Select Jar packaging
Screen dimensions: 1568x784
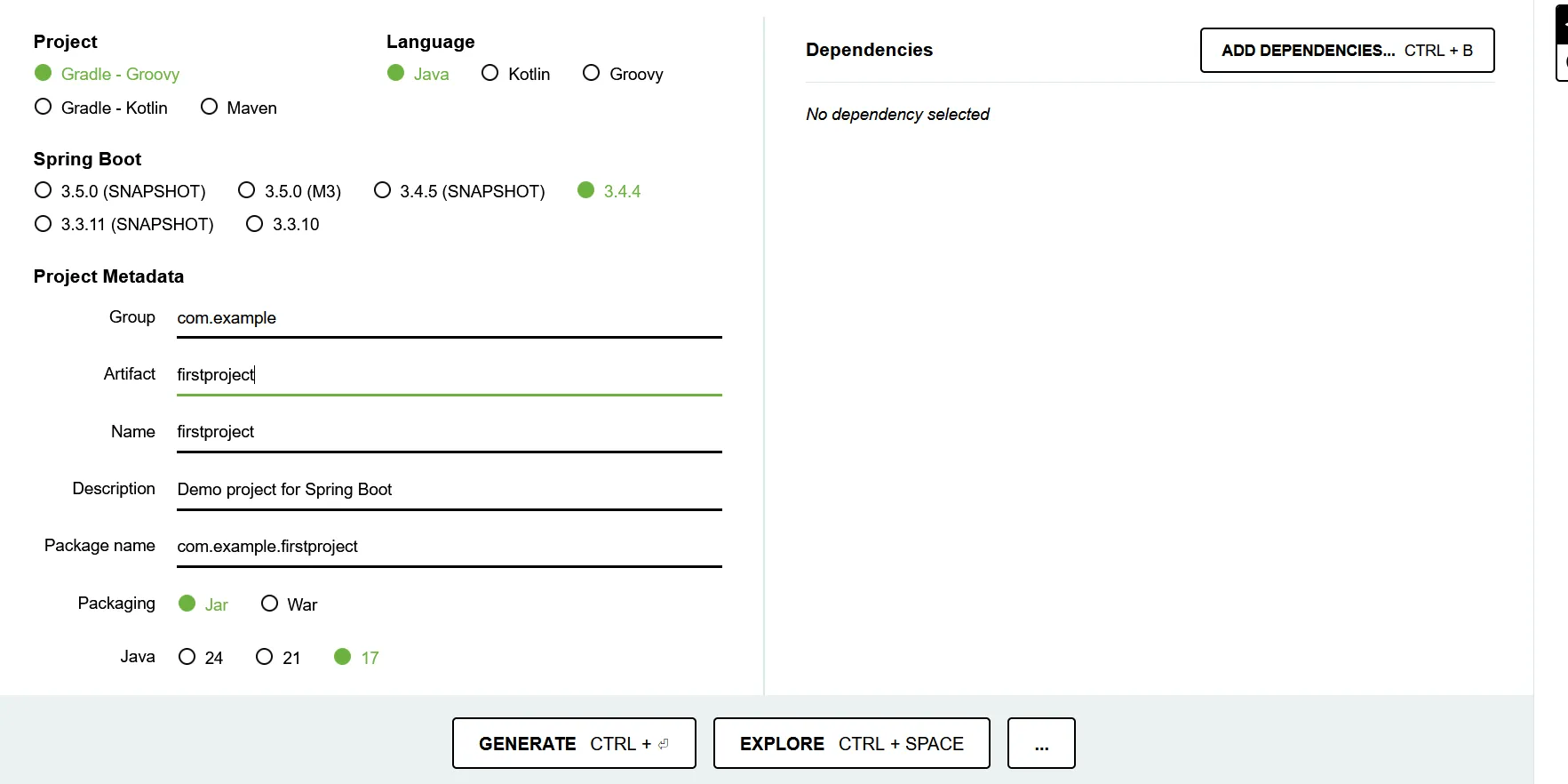pos(203,604)
